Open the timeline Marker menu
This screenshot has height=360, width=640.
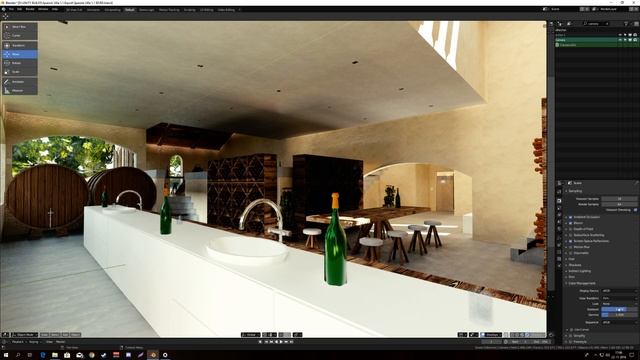pos(60,342)
